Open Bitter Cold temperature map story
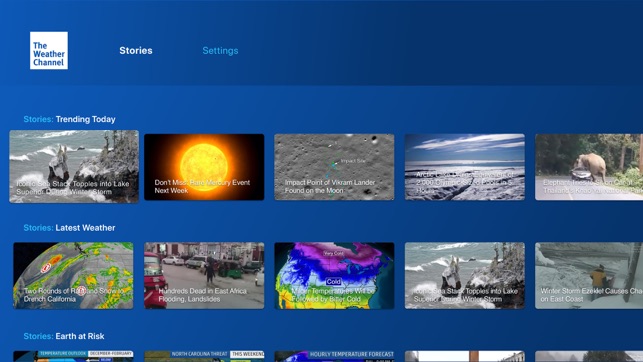Screen dimensions: 643x362 click(334, 275)
